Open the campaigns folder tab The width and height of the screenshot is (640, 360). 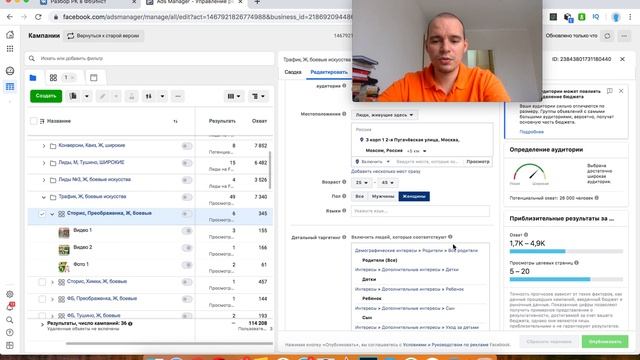pyautogui.click(x=33, y=78)
